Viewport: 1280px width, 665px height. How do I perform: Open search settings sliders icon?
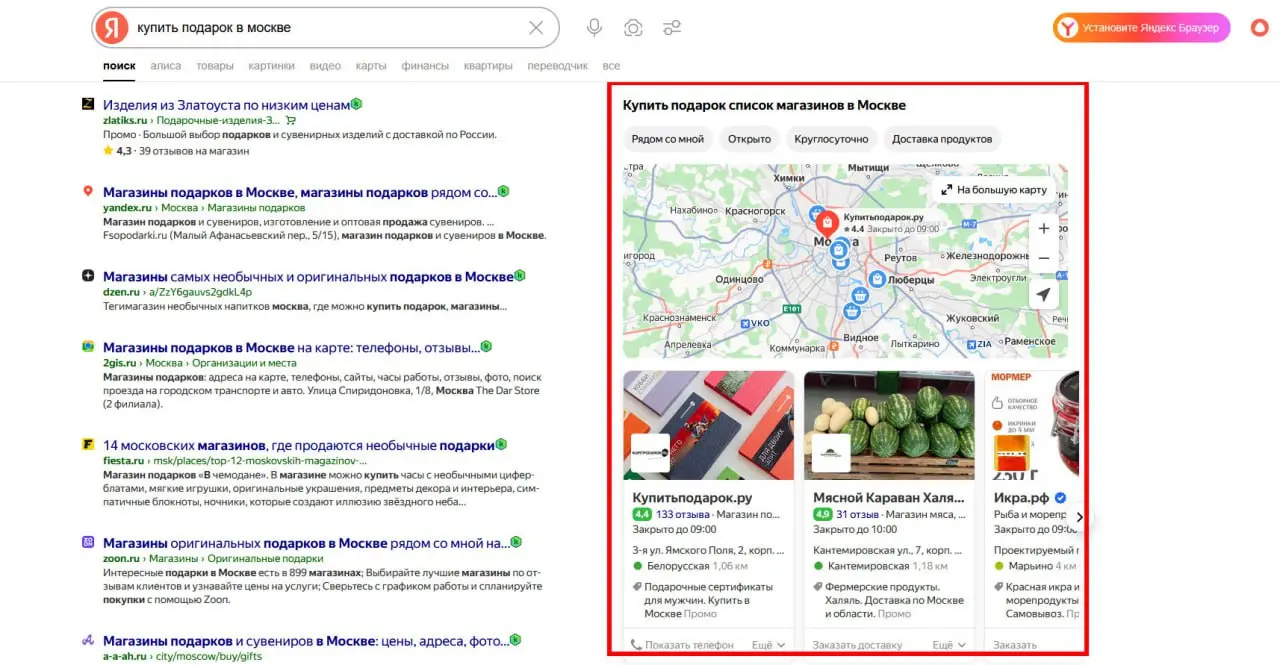pos(672,28)
